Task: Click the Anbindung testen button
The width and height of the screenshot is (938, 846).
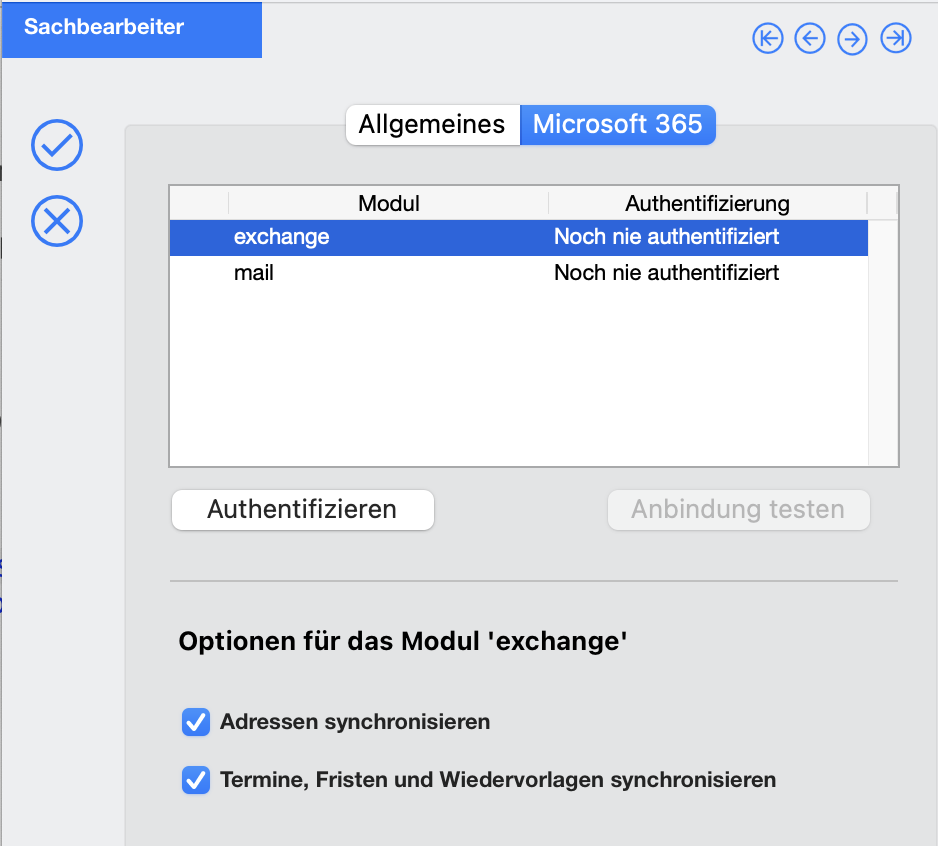Action: (x=738, y=510)
